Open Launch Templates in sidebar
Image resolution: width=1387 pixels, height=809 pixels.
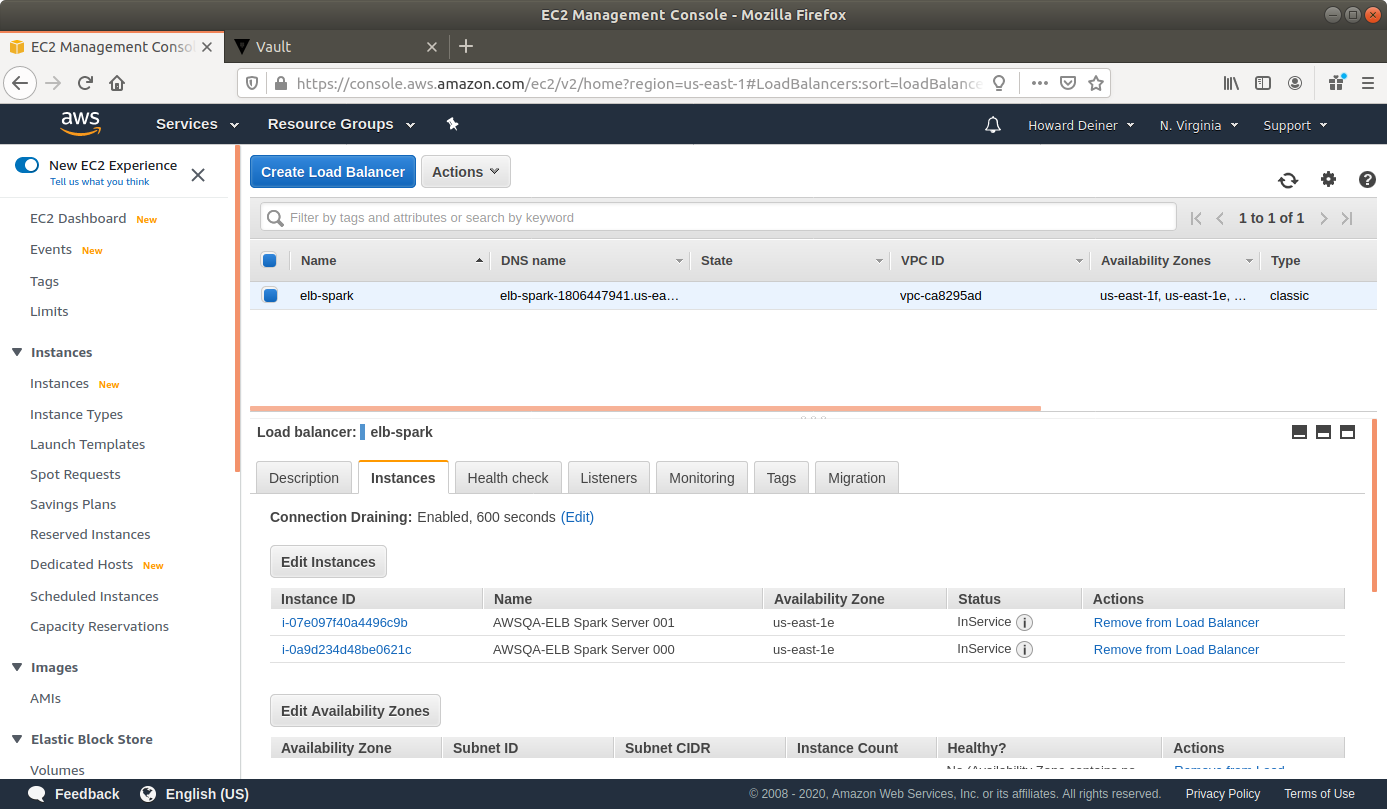tap(88, 444)
